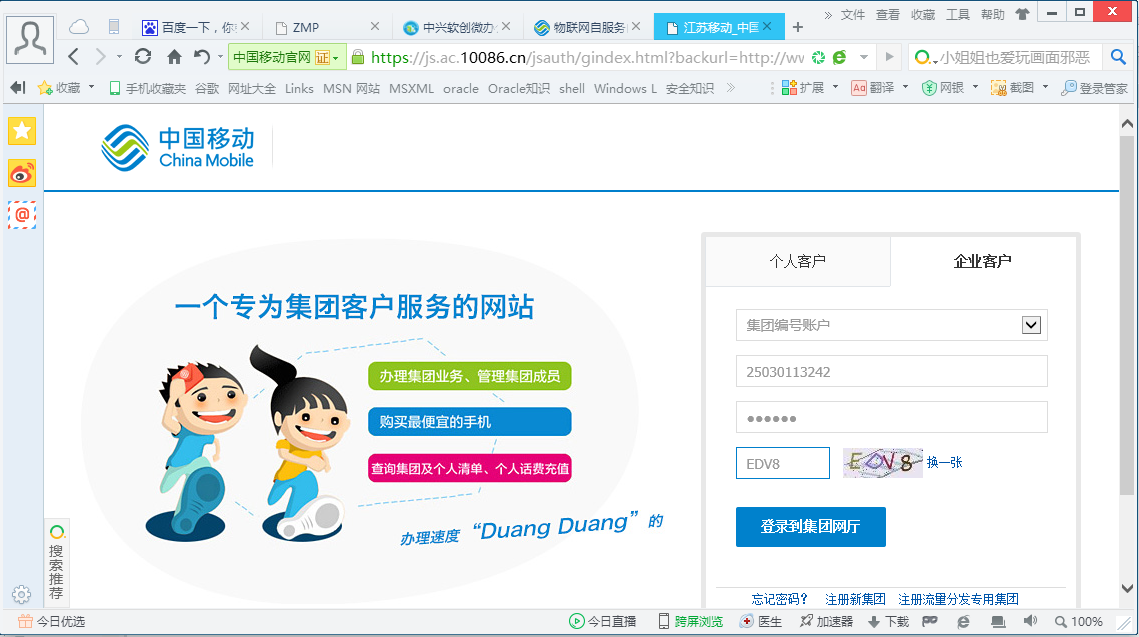Close the 江苏移动 active tab
Screen dimensions: 1139x637
coord(767,26)
